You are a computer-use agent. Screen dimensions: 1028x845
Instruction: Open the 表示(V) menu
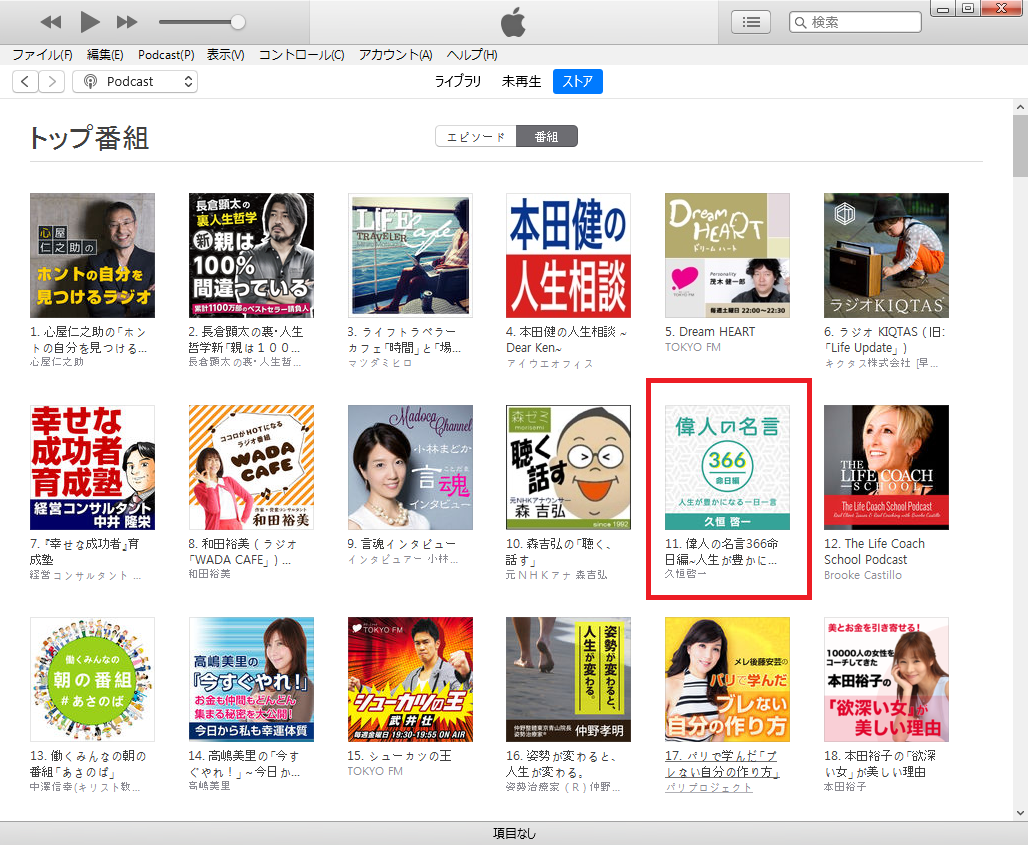pyautogui.click(x=226, y=55)
